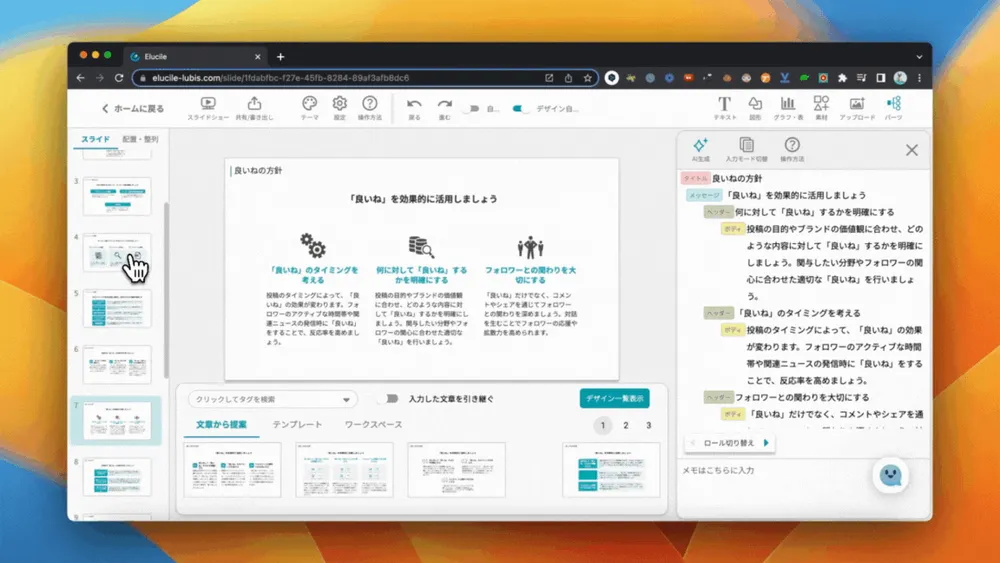Select the 文章から提案 tab
This screenshot has height=563, width=1000.
tap(221, 425)
